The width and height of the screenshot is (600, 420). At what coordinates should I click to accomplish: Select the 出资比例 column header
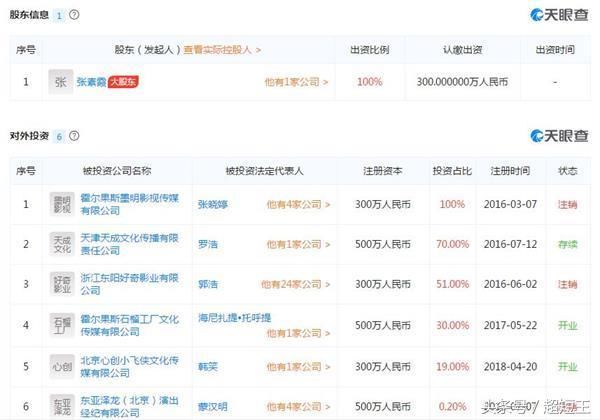click(370, 50)
